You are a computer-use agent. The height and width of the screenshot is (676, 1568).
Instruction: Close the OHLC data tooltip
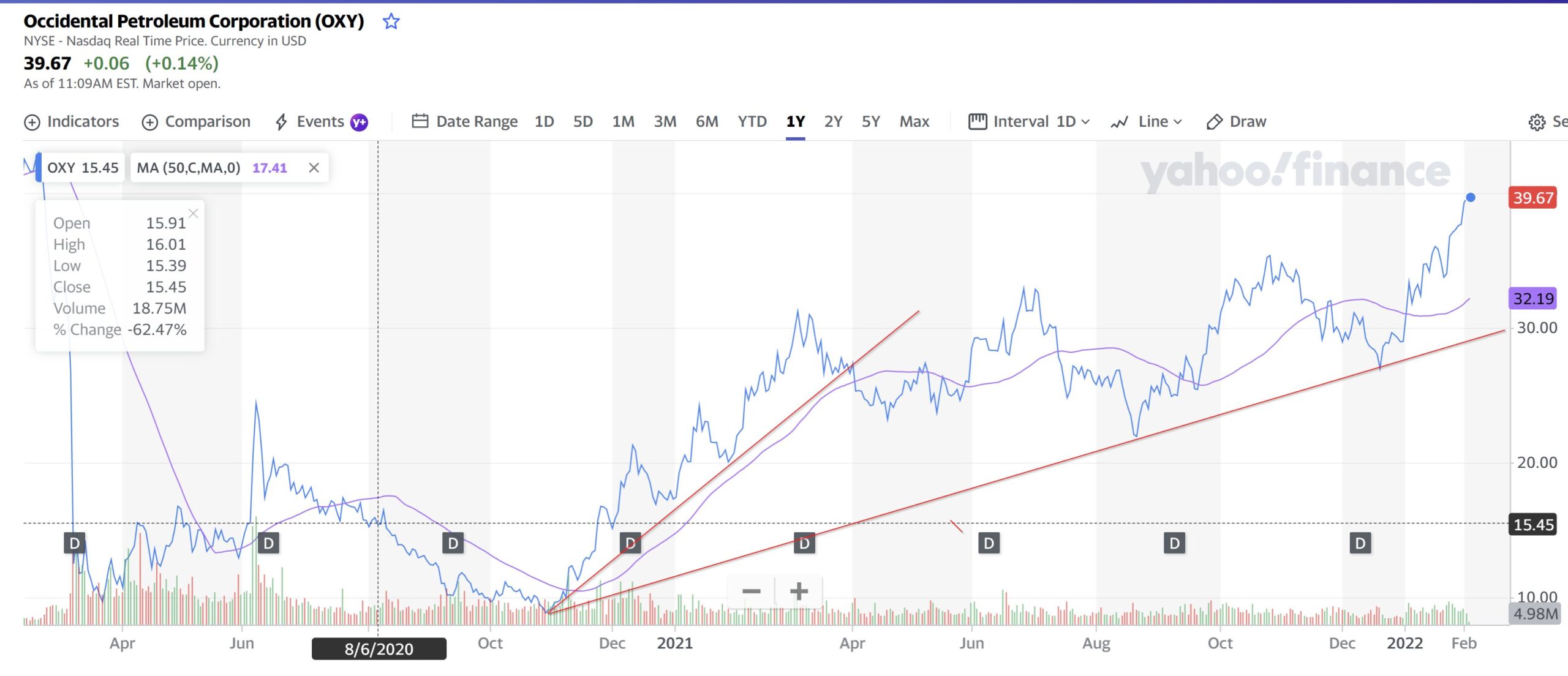point(193,213)
